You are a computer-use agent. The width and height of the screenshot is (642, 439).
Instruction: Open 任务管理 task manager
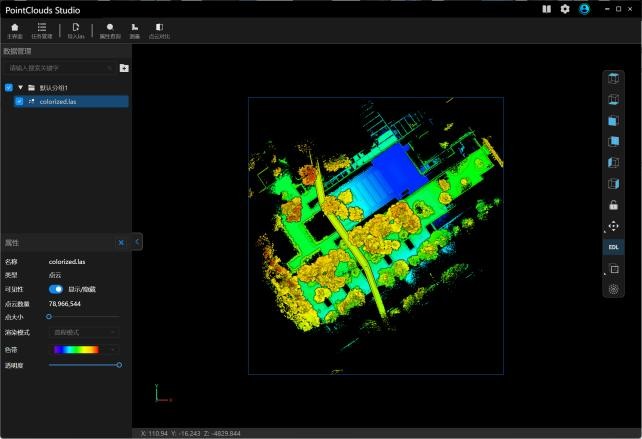click(x=41, y=30)
